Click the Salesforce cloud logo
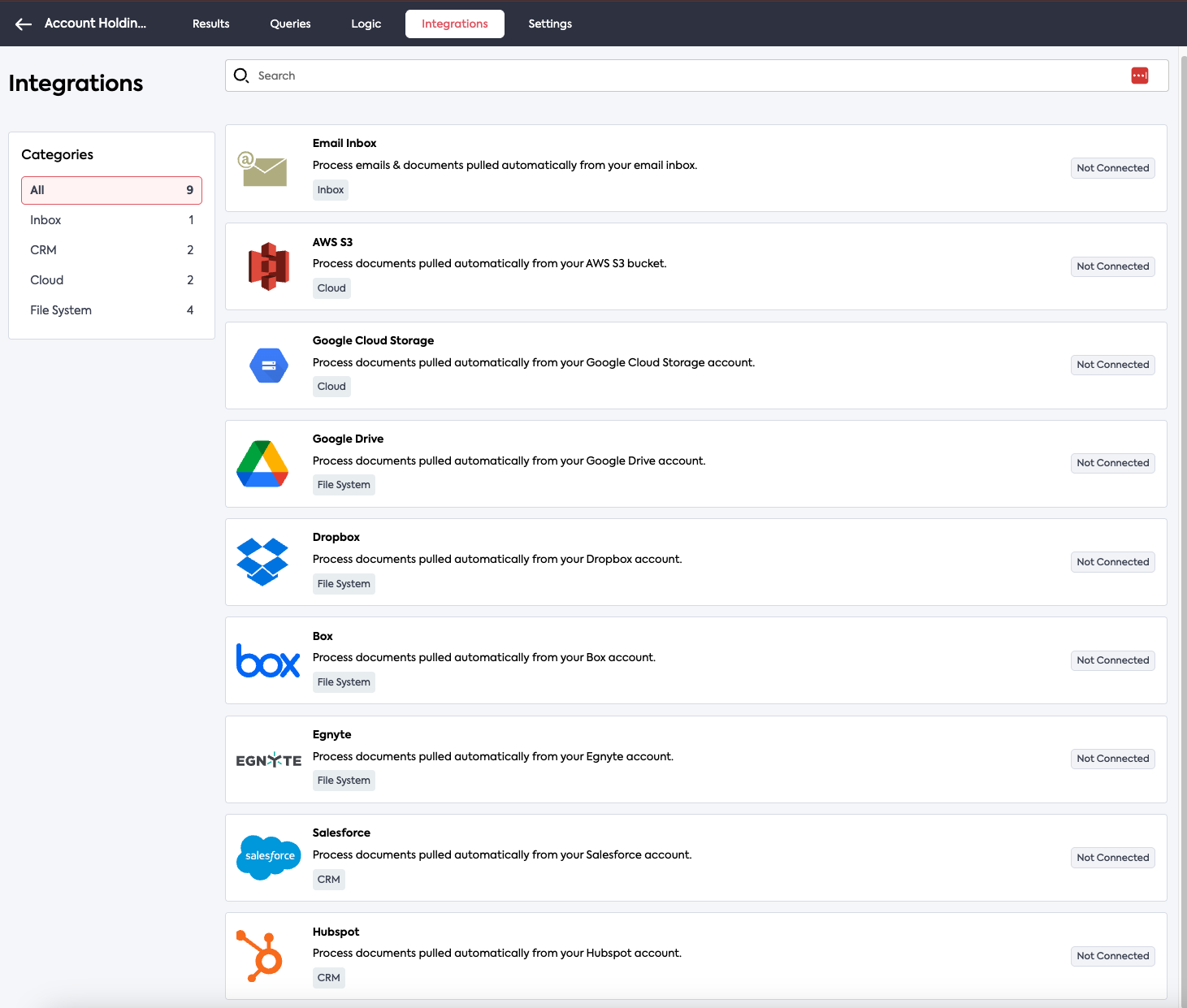The height and width of the screenshot is (1008, 1187). 269,857
